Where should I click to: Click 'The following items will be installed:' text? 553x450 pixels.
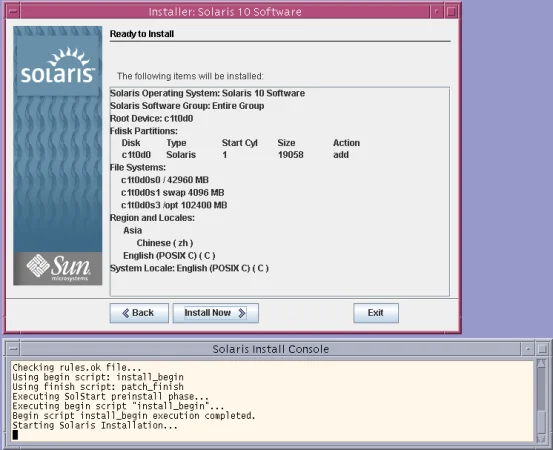pos(190,76)
